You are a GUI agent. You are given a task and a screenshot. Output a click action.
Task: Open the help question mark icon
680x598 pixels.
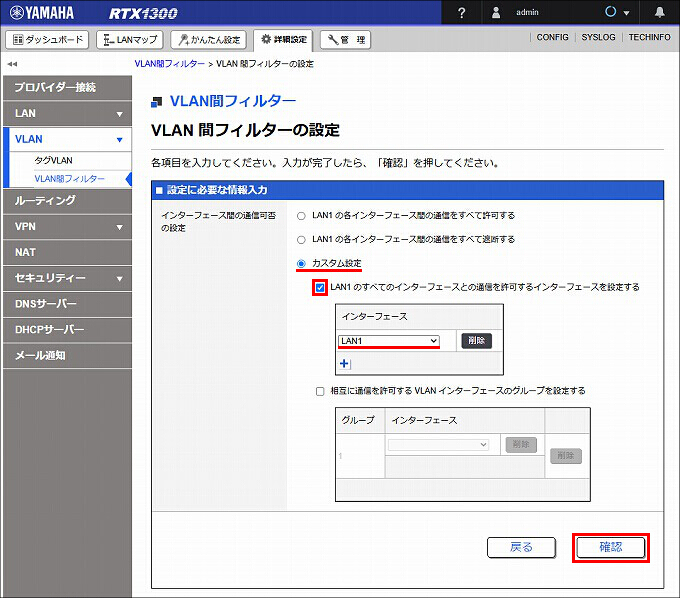(461, 13)
